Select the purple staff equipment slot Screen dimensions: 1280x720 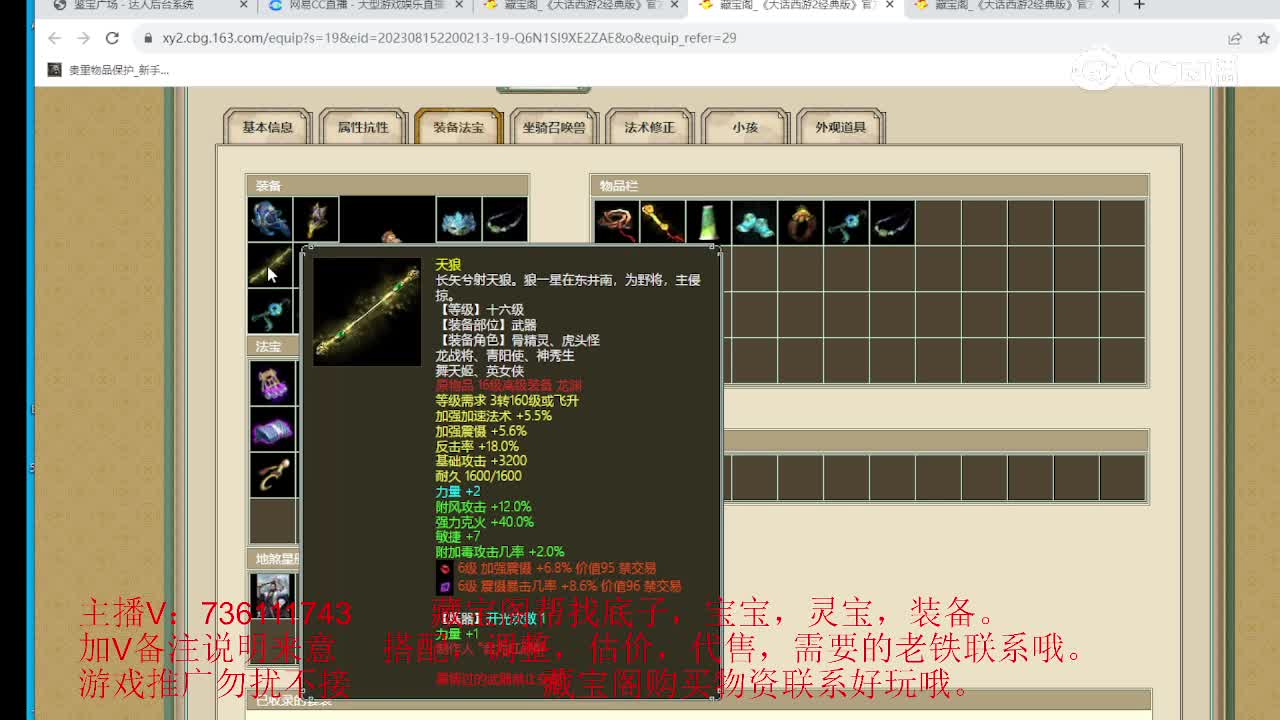(317, 220)
